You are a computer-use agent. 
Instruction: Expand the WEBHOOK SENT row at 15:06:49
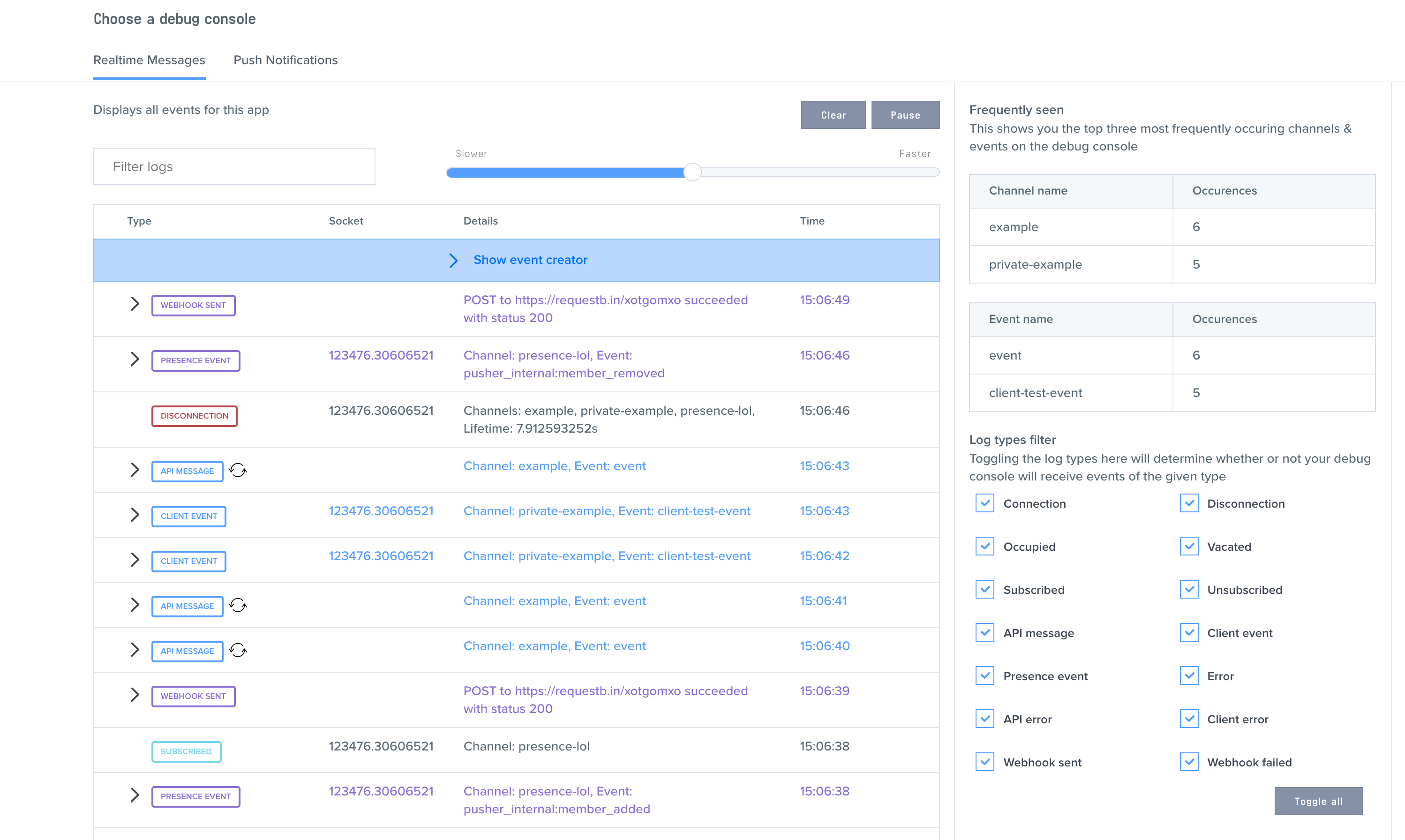135,305
